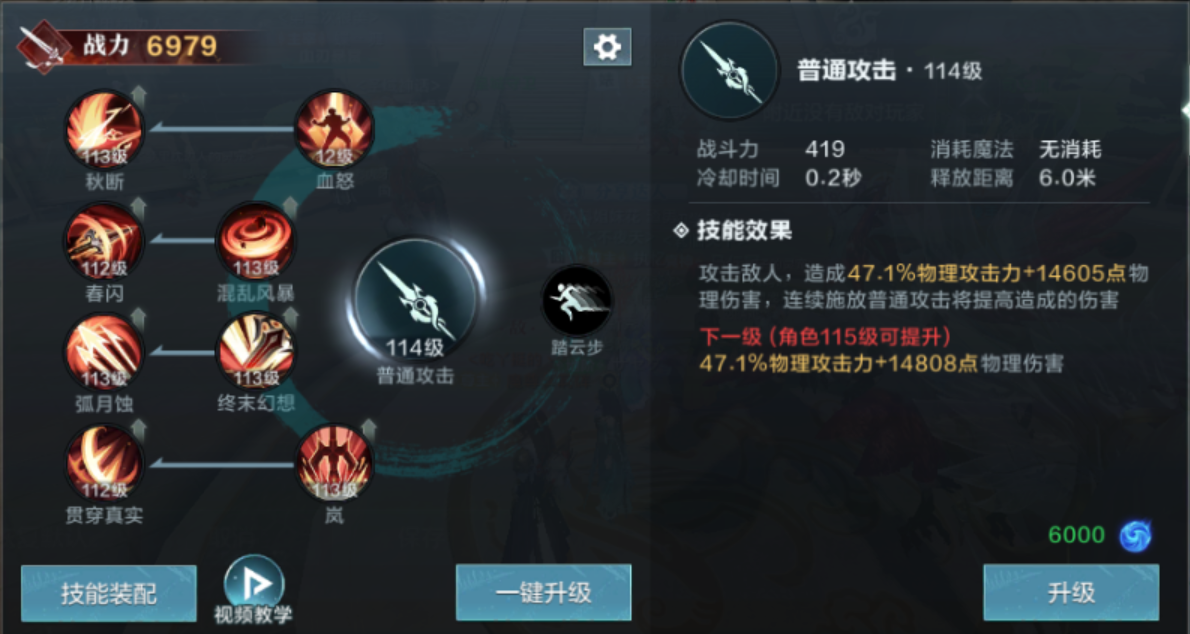Select the 血怒 skill icon
This screenshot has height=634, width=1190.
[334, 130]
